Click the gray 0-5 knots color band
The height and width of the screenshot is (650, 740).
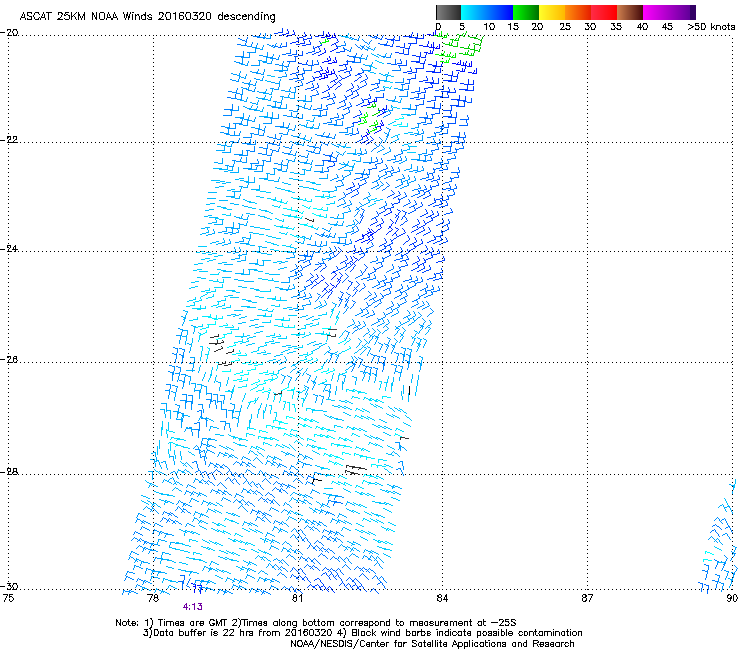pyautogui.click(x=448, y=12)
